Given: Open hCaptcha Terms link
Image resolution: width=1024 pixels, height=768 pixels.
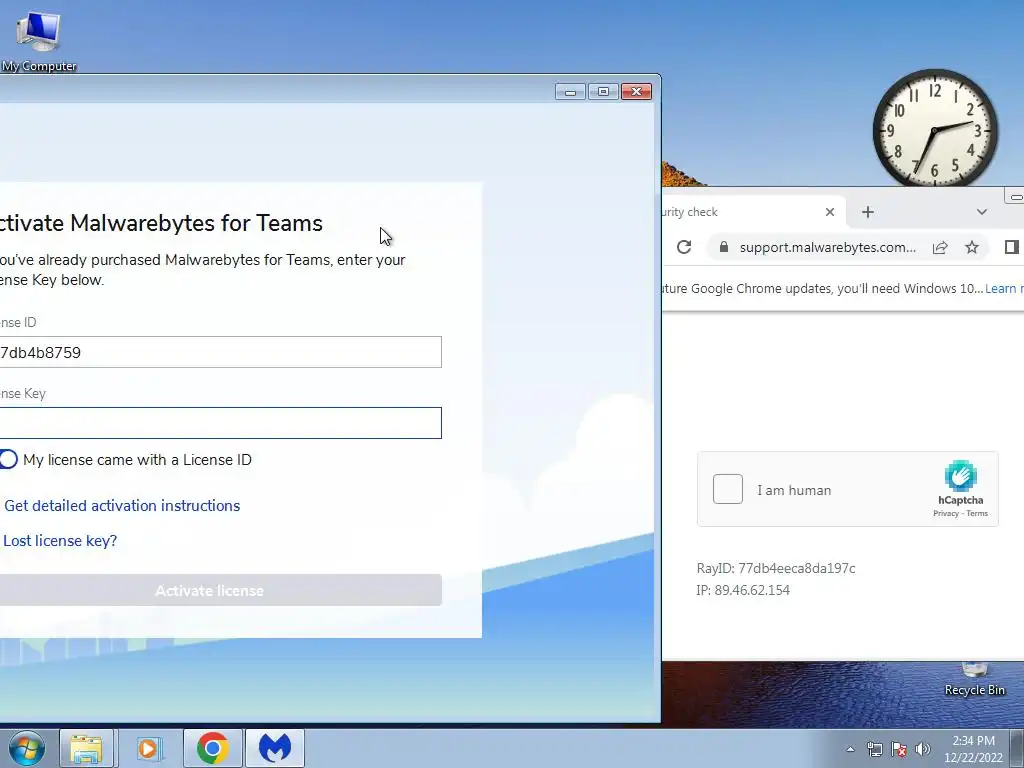Looking at the screenshot, I should coord(977,513).
